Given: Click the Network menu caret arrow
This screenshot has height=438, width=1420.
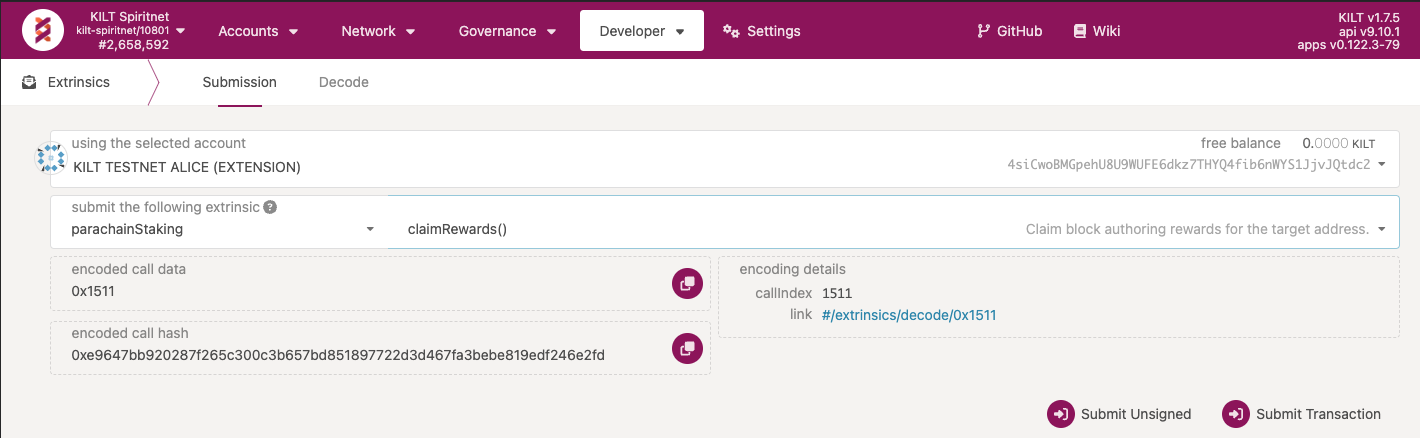Looking at the screenshot, I should click(x=412, y=32).
